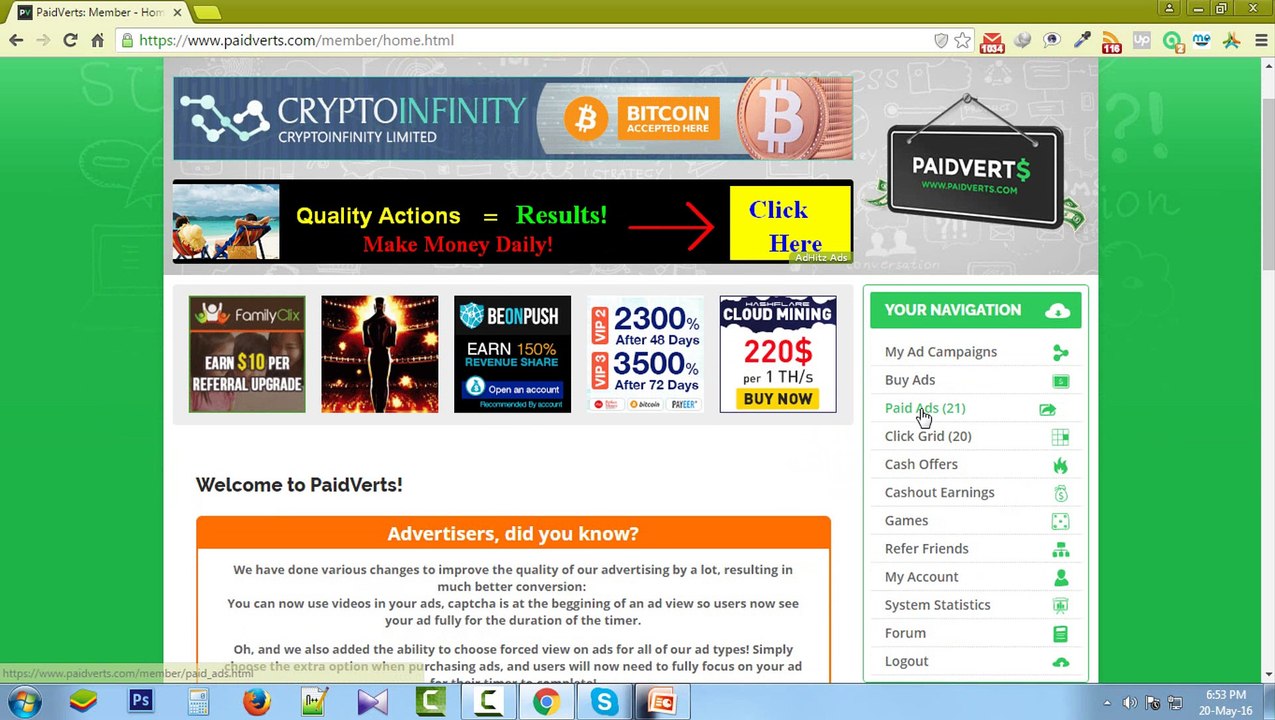The image size is (1275, 720).
Task: Open the Oscar statue ad thumbnail
Action: point(379,354)
